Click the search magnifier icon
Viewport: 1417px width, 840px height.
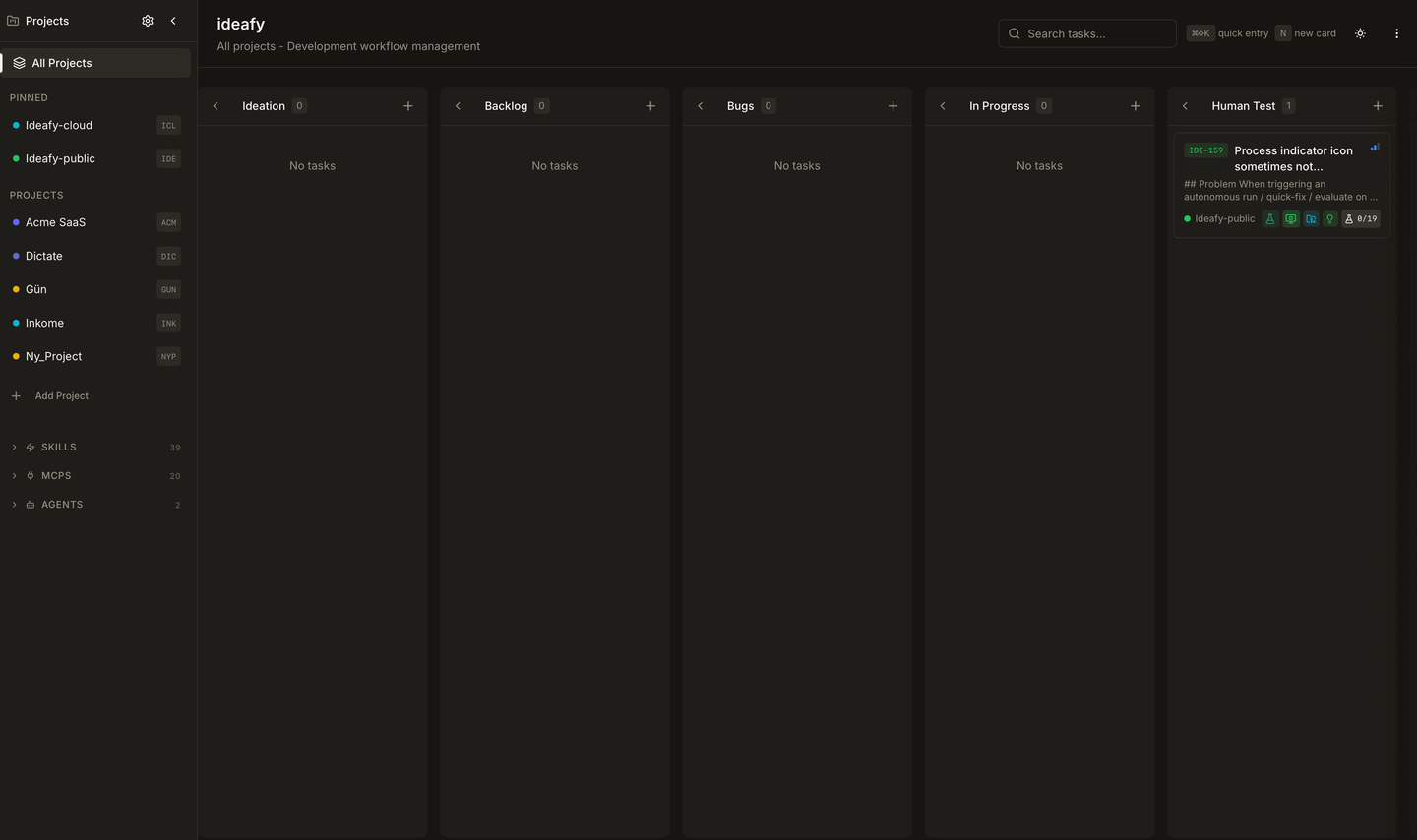pos(1015,33)
